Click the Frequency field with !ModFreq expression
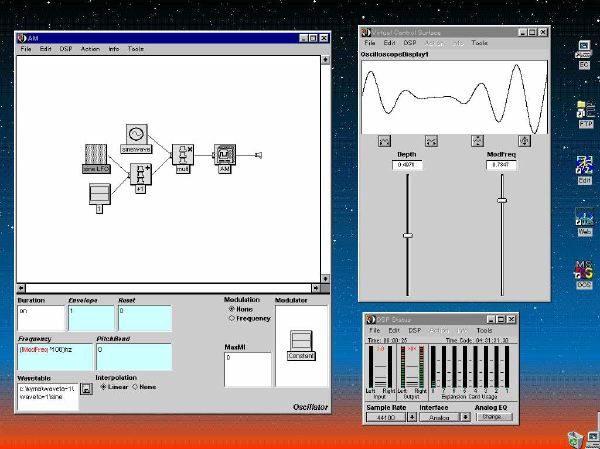The height and width of the screenshot is (449, 600). pos(55,356)
